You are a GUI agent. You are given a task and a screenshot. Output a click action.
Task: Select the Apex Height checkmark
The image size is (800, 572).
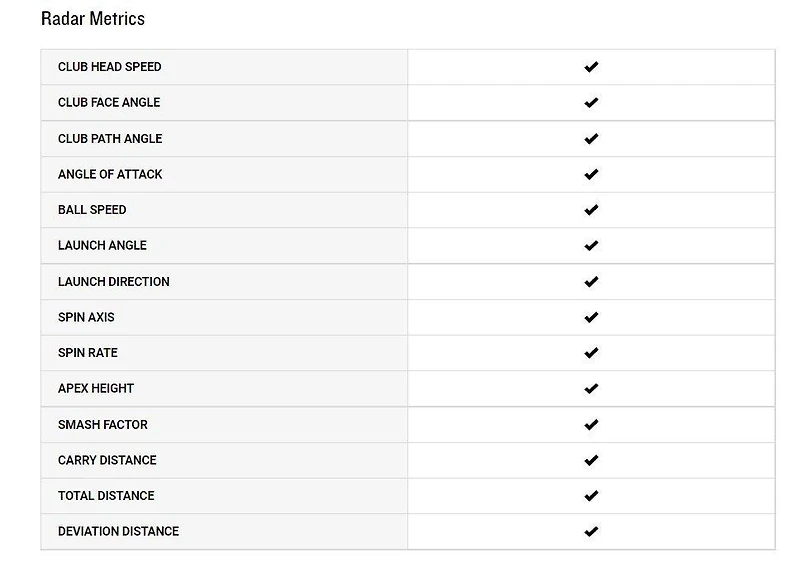[591, 389]
